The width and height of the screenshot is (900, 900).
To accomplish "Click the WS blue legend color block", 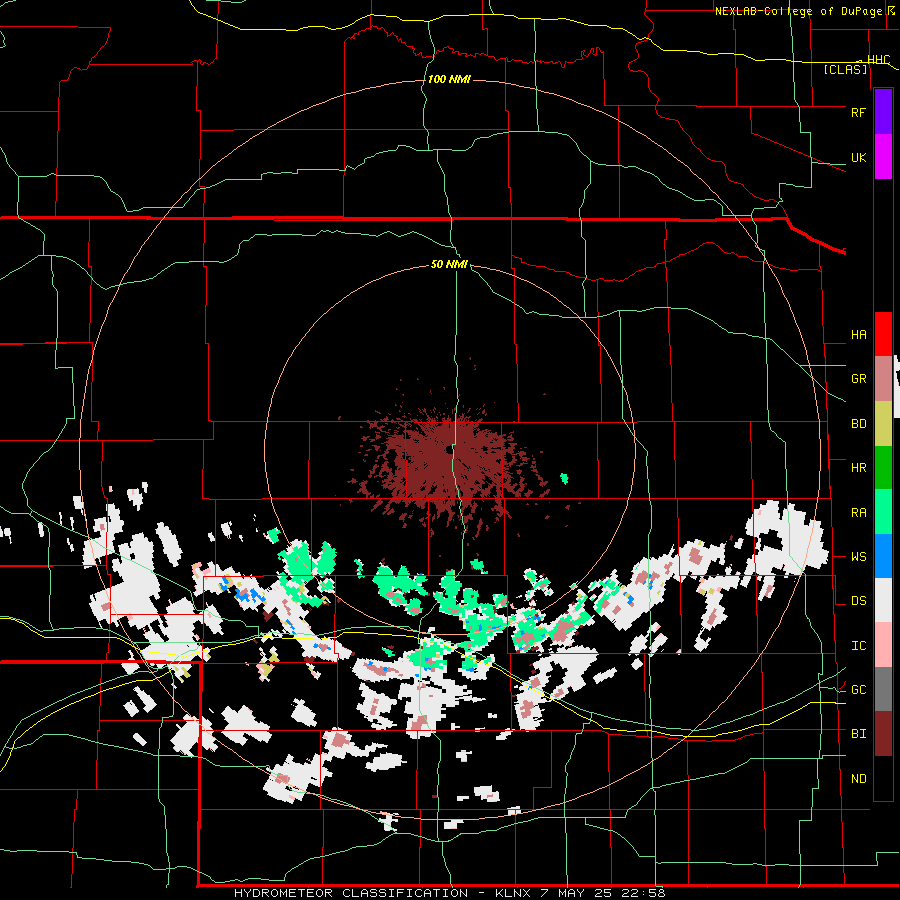I will pos(883,556).
